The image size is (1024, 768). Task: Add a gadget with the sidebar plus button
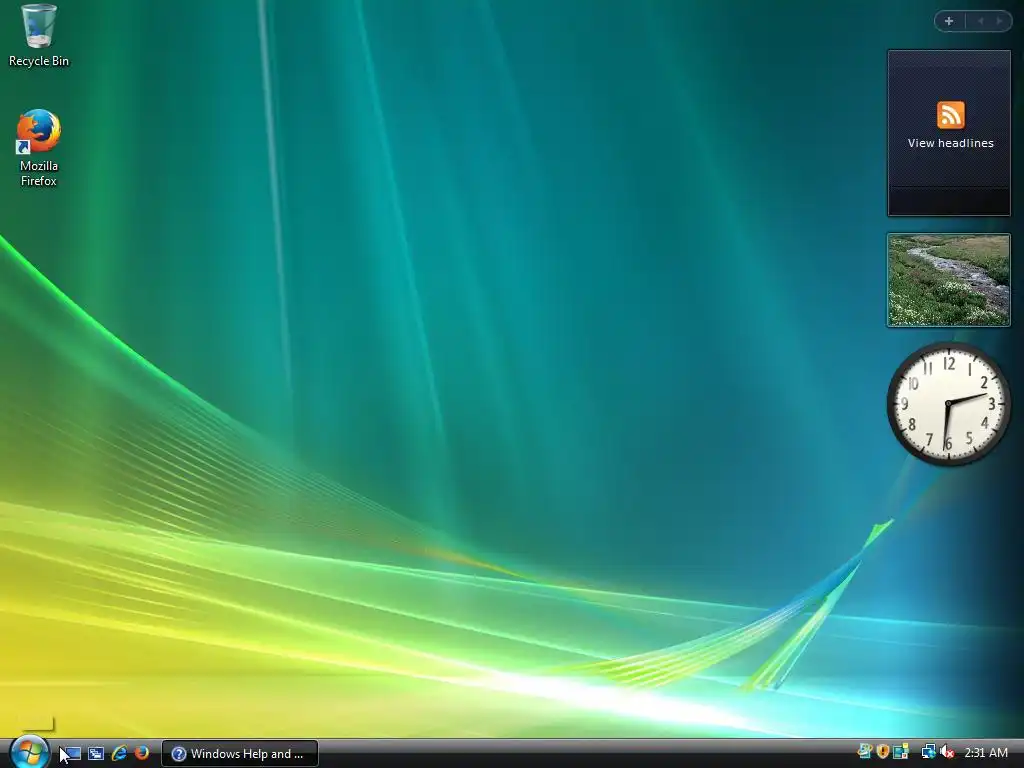949,22
